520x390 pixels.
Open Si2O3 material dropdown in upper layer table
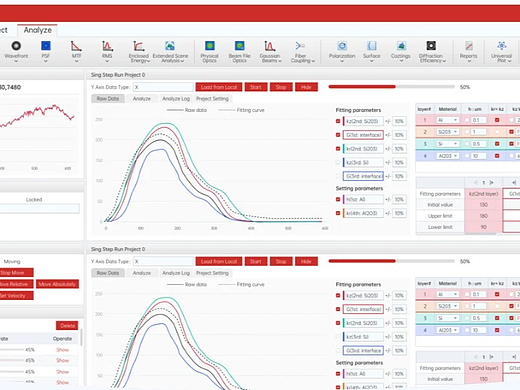(448, 132)
